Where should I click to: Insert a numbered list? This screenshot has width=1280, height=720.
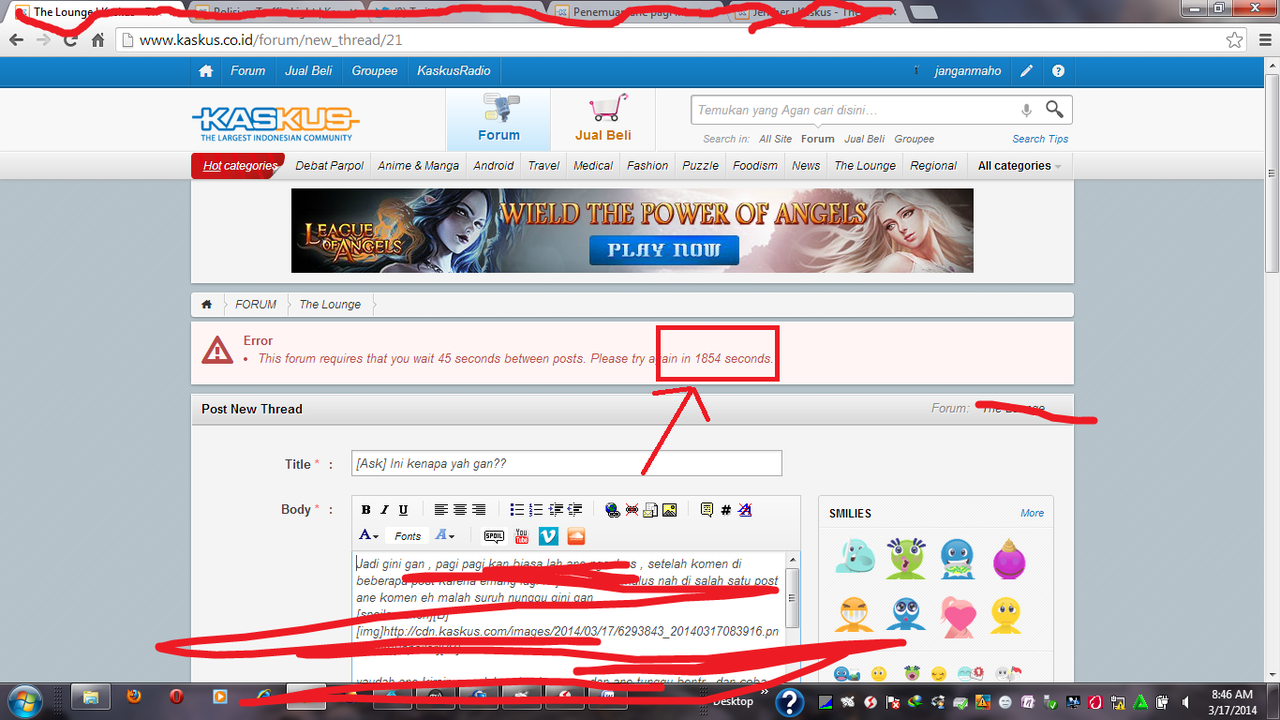536,510
